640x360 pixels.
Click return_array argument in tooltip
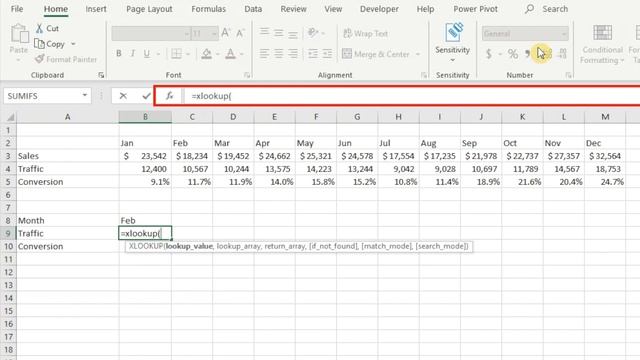(x=284, y=246)
